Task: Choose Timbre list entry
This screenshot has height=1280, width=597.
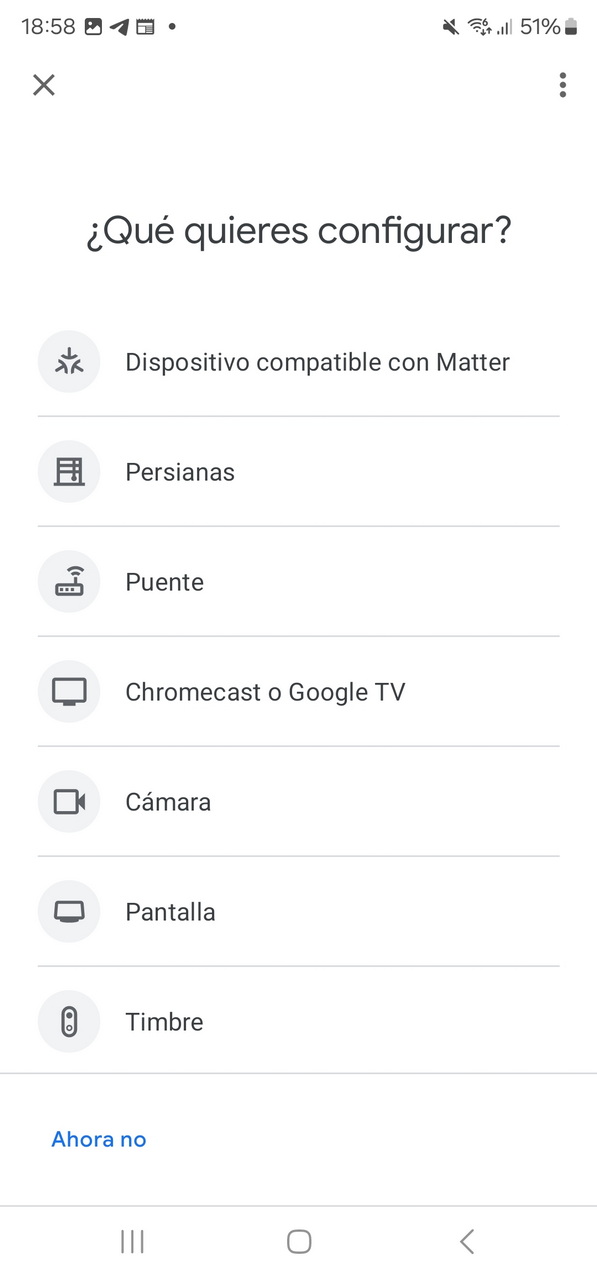Action: [x=298, y=1022]
